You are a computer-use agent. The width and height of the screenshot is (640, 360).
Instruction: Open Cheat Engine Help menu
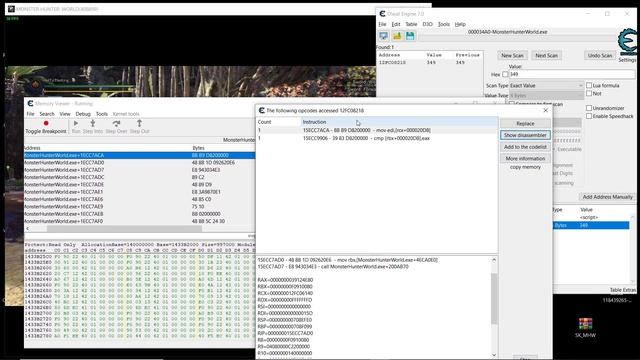click(460, 24)
